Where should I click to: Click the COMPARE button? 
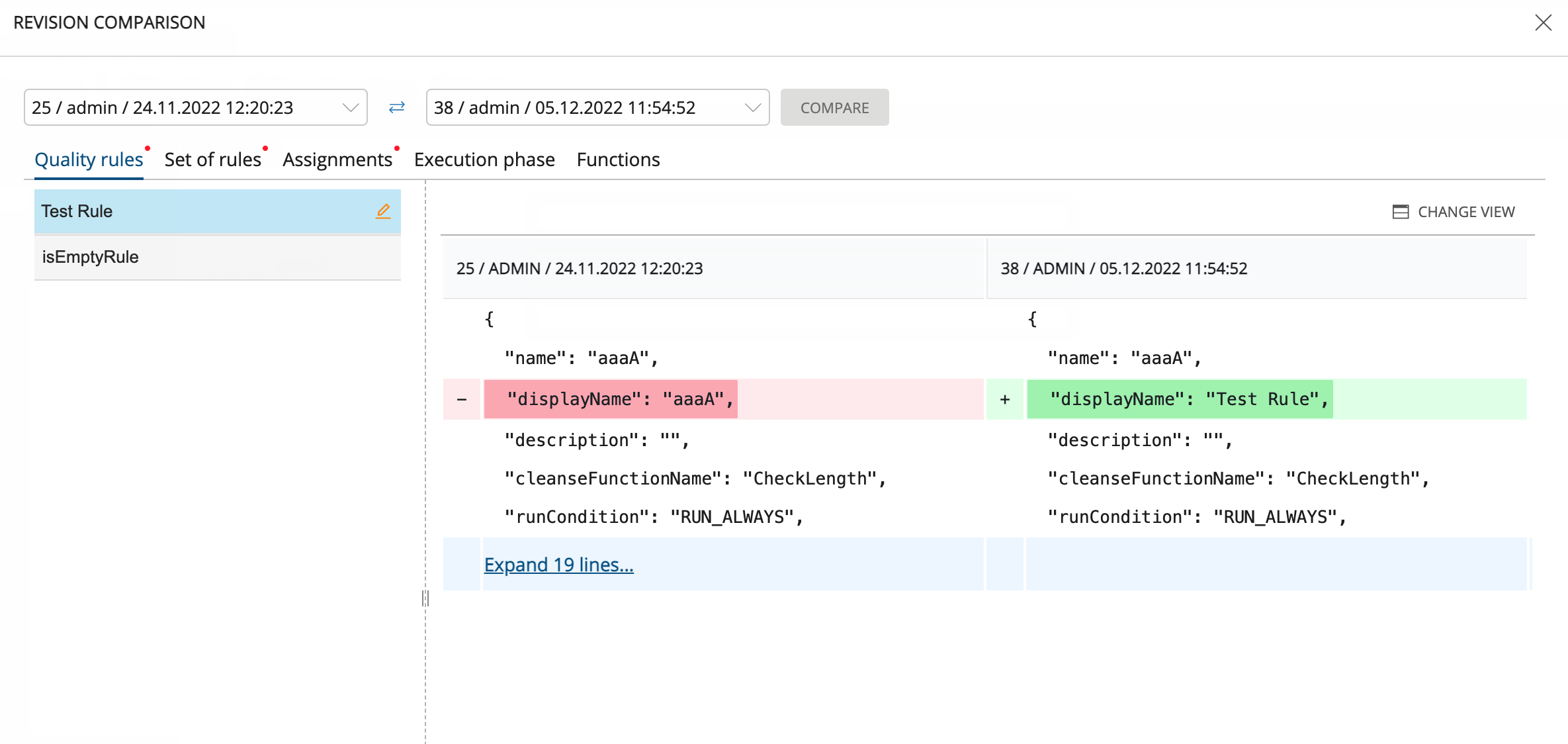point(834,107)
